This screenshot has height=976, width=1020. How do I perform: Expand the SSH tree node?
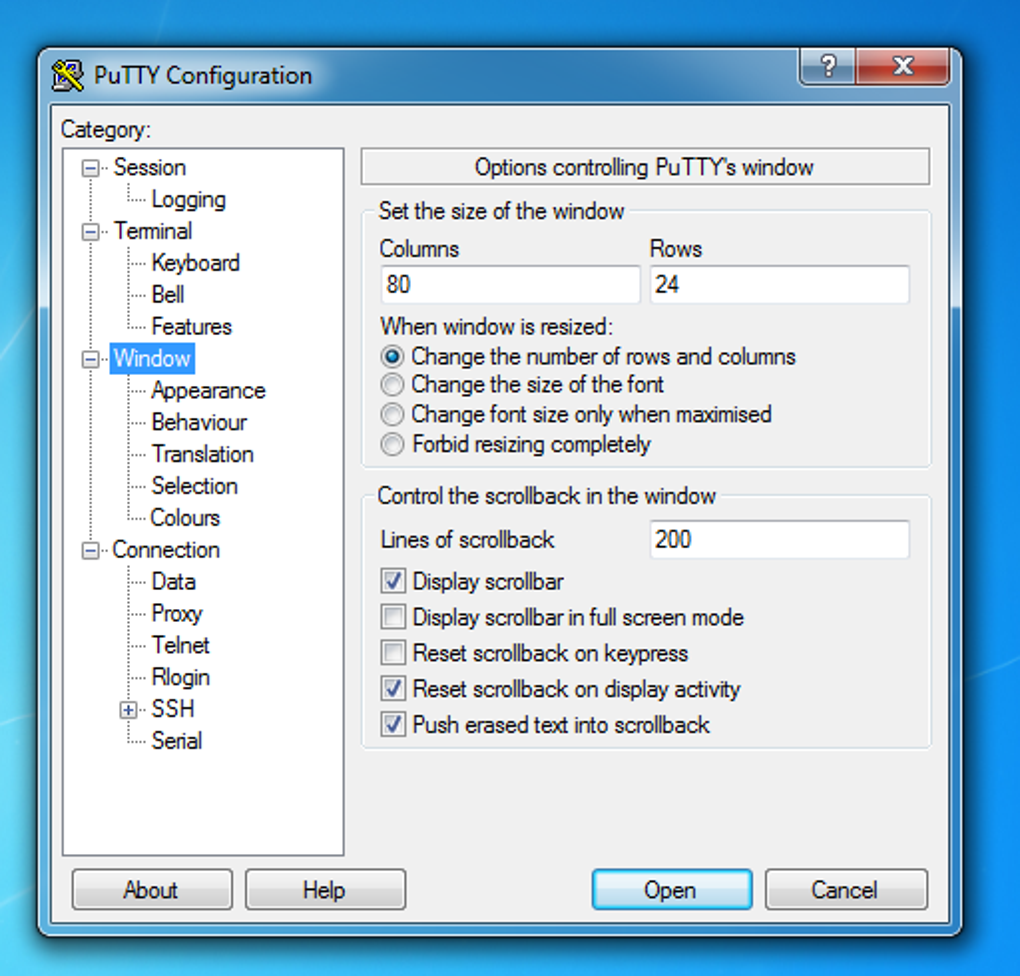pos(128,710)
